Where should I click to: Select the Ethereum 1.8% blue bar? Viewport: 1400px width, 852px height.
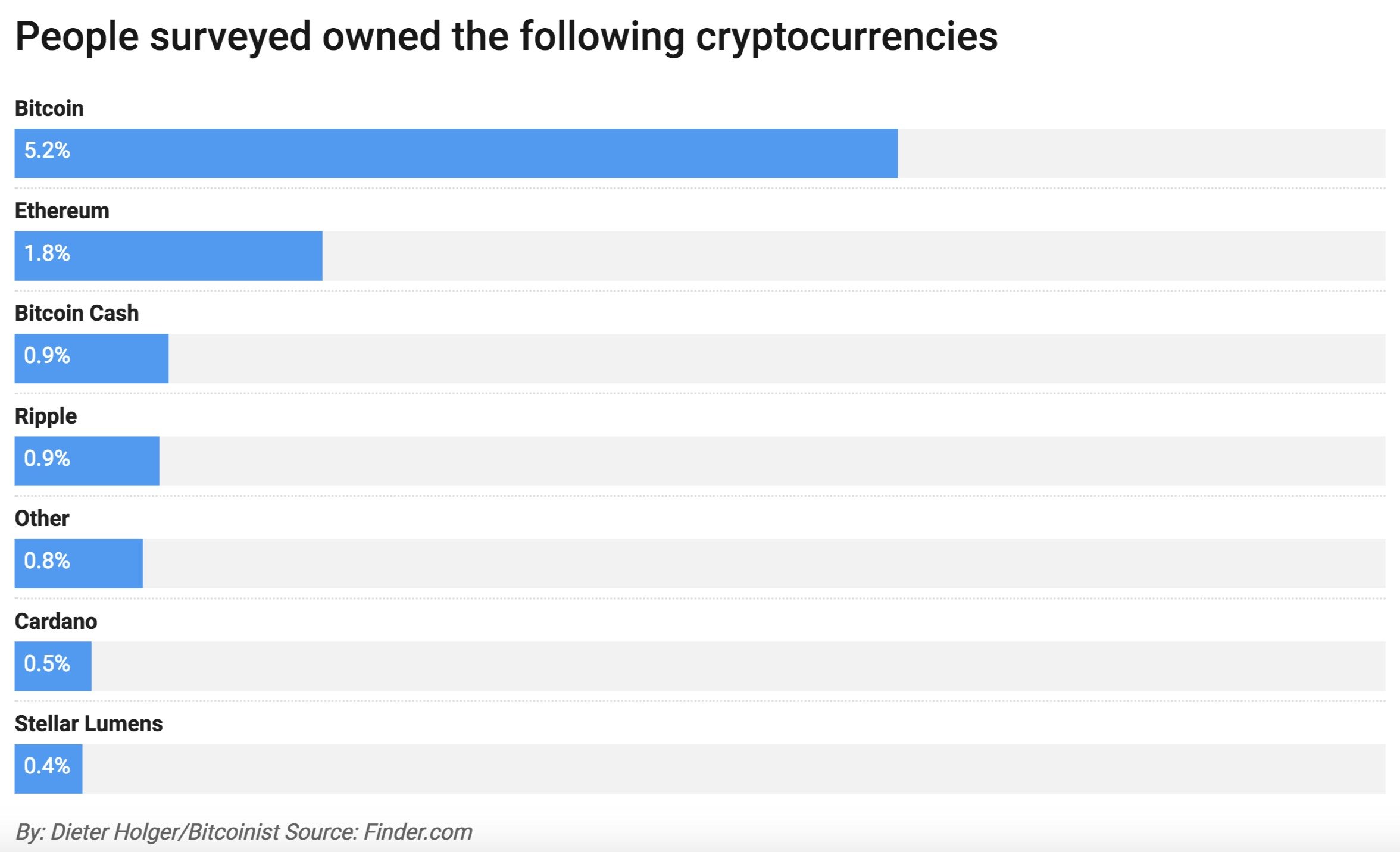[168, 256]
